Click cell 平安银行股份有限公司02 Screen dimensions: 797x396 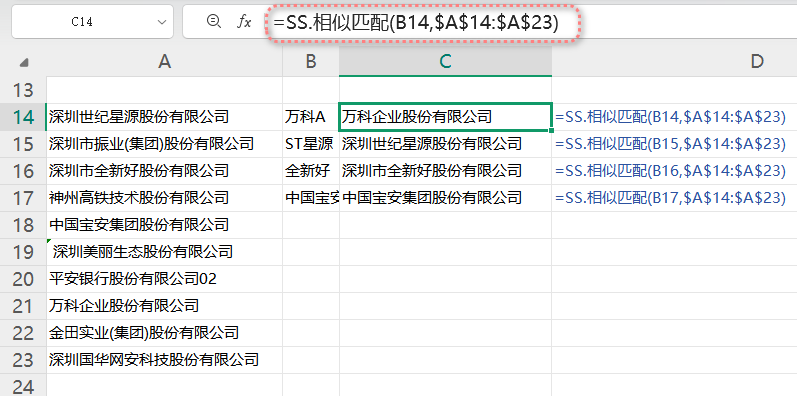[164, 279]
